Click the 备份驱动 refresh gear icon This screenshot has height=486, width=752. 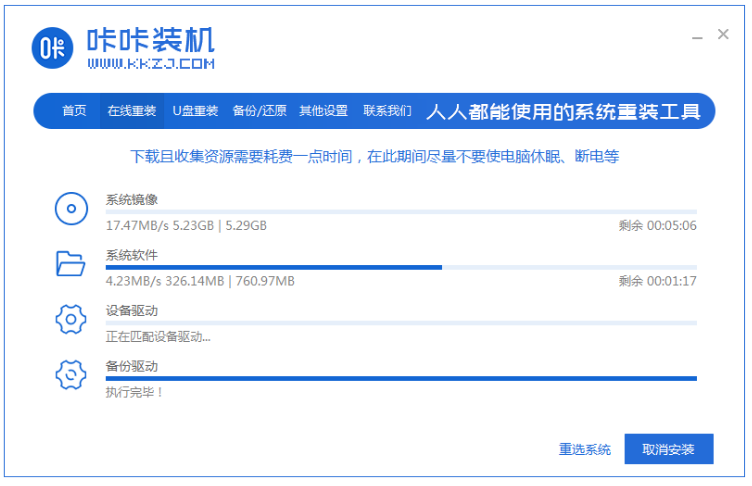[71, 375]
